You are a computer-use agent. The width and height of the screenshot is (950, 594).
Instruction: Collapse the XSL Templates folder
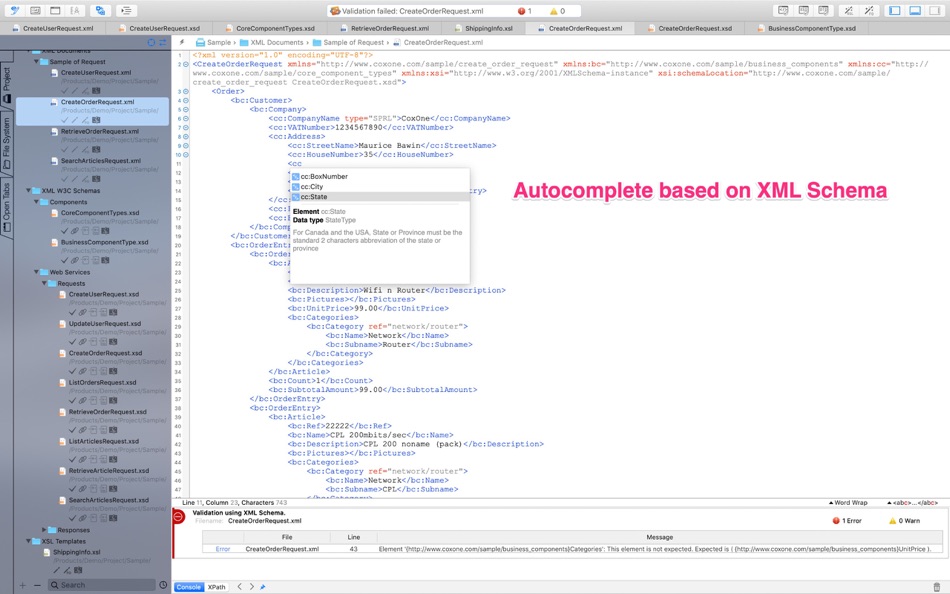point(28,541)
